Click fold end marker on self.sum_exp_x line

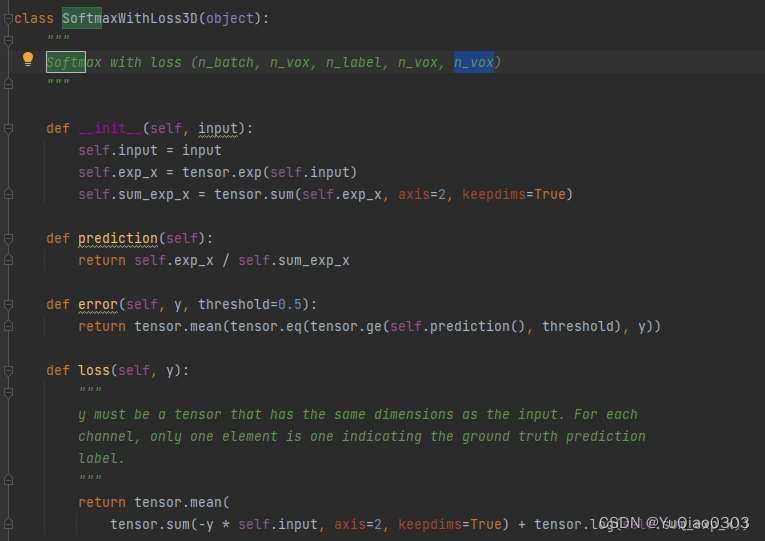coord(8,194)
